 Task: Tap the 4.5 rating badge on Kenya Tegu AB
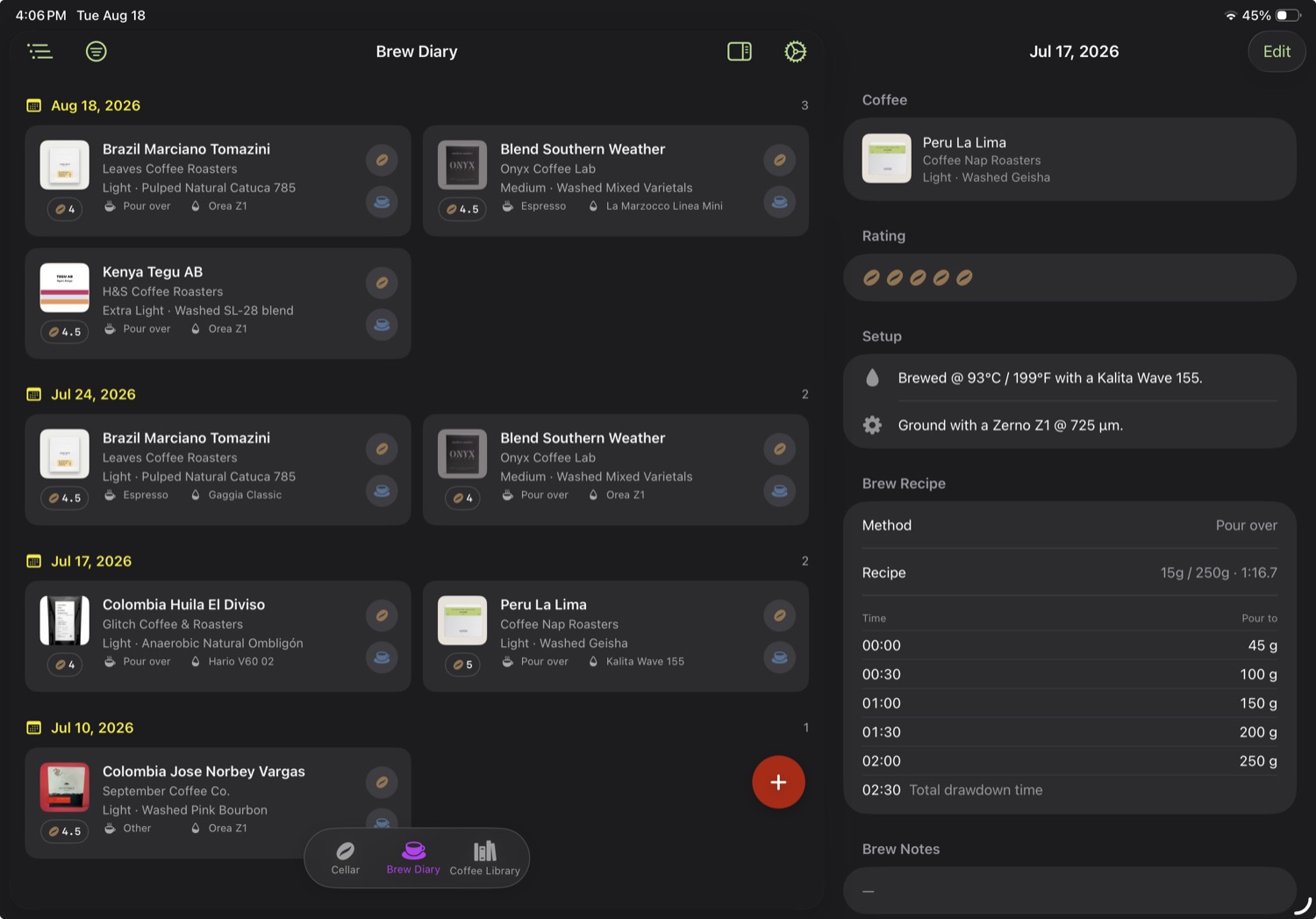pos(65,332)
